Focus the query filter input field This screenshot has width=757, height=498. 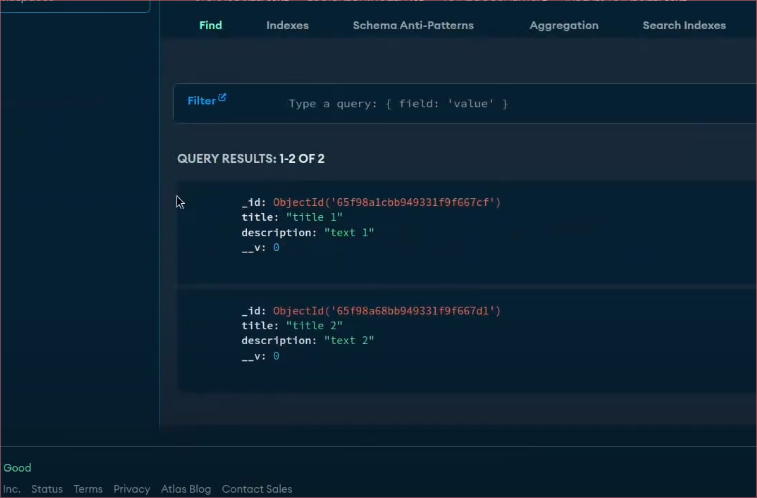pyautogui.click(x=512, y=104)
